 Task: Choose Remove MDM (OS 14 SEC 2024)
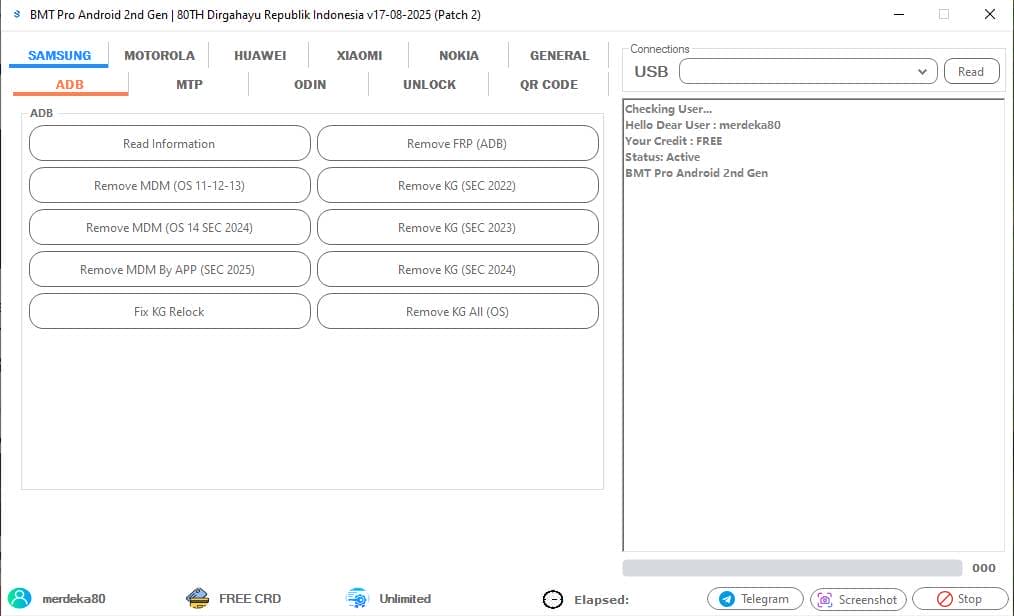169,227
